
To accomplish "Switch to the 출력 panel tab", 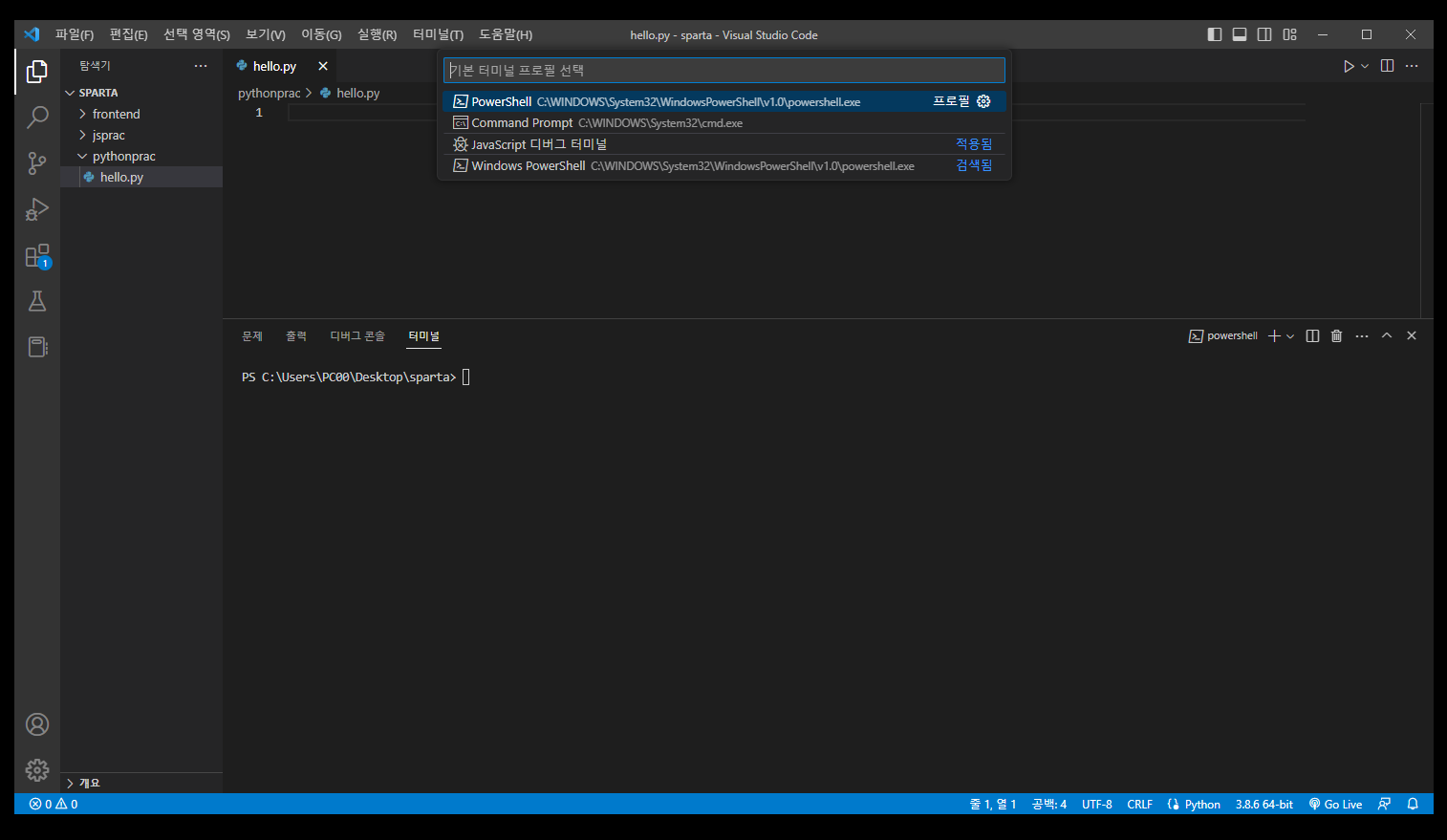I will point(296,336).
